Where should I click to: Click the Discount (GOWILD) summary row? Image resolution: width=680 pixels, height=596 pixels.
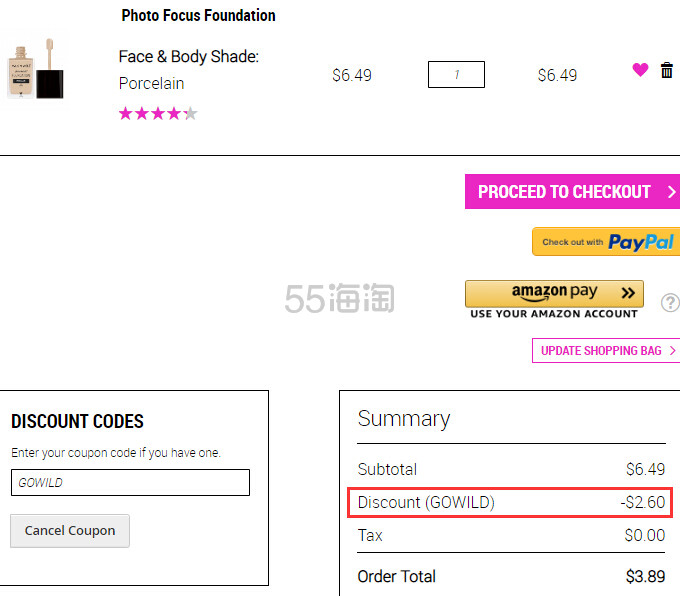[x=510, y=502]
